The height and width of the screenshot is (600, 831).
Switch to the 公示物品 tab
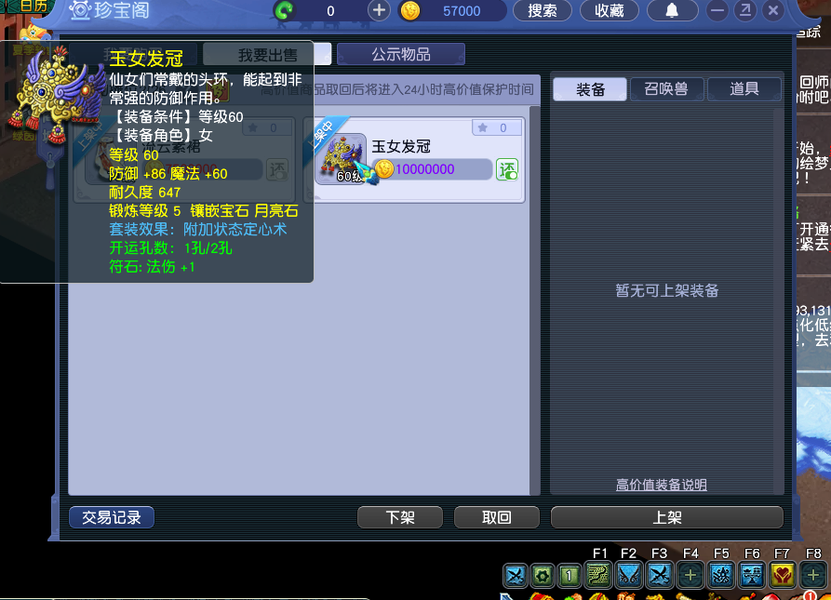pyautogui.click(x=401, y=54)
